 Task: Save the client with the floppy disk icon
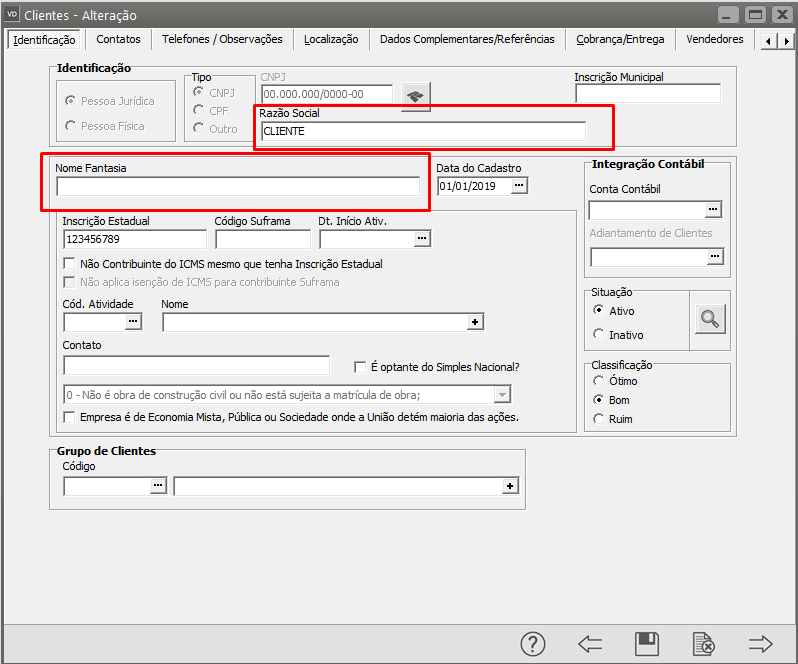(647, 643)
